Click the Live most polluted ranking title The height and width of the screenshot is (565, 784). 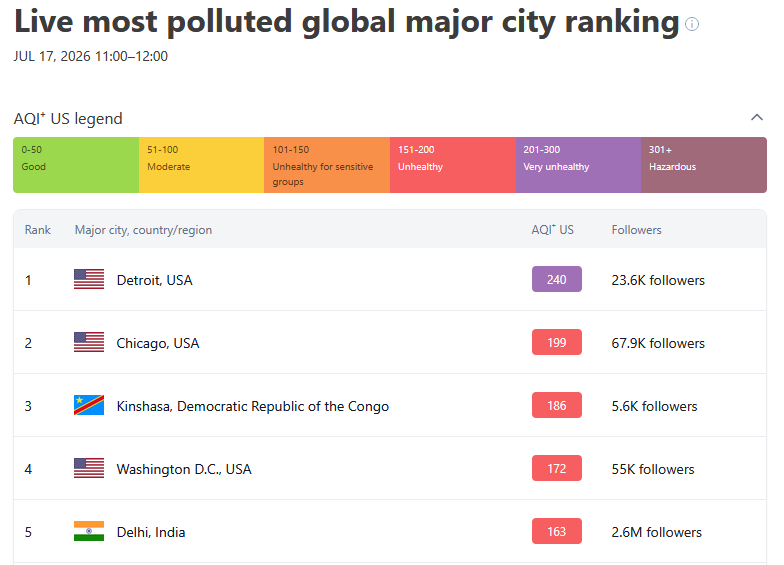(347, 22)
